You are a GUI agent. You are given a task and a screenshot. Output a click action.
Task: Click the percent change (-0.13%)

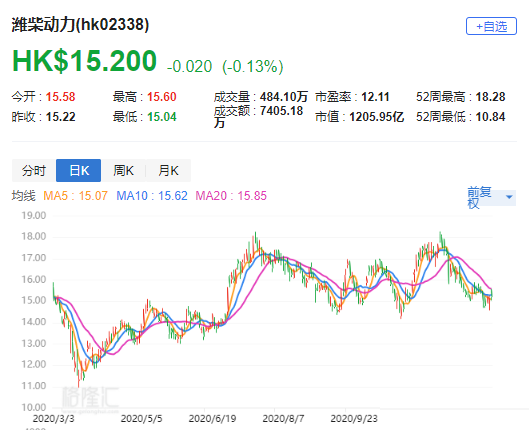point(253,67)
